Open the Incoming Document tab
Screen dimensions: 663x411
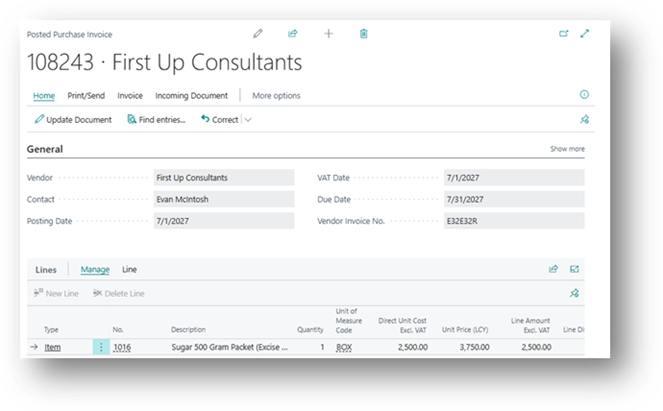tap(191, 96)
